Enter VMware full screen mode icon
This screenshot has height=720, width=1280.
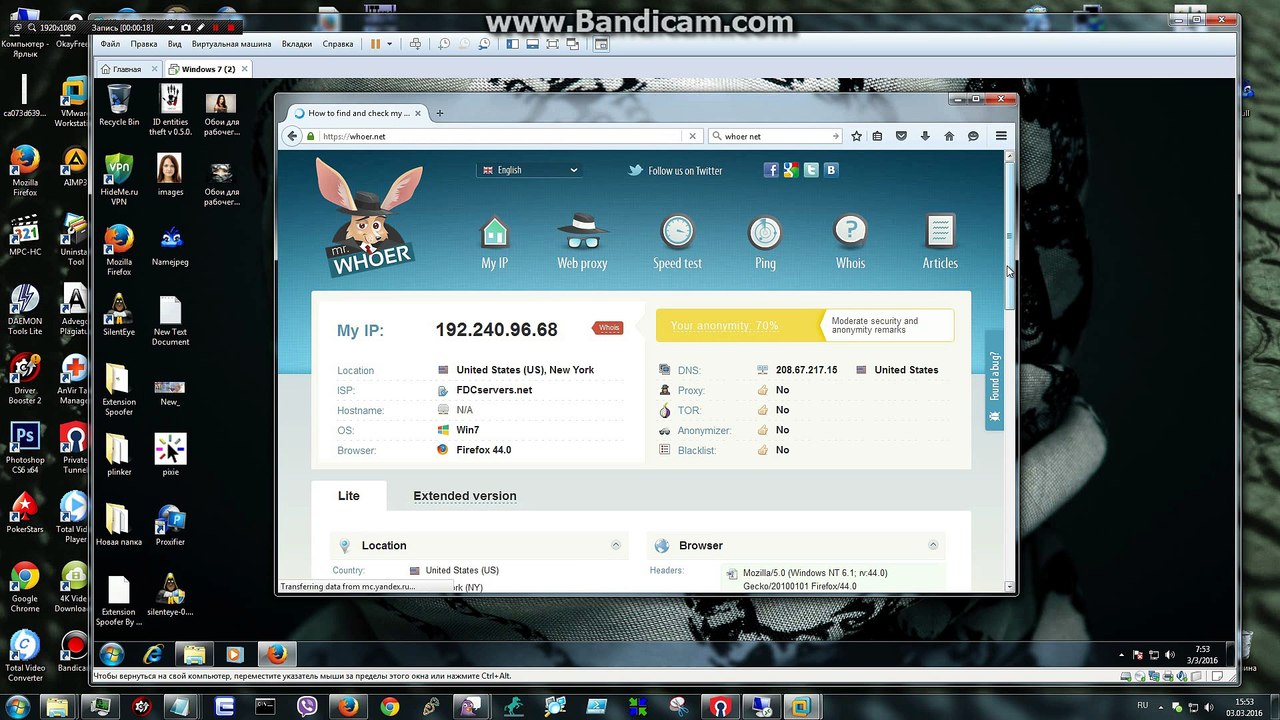point(552,44)
